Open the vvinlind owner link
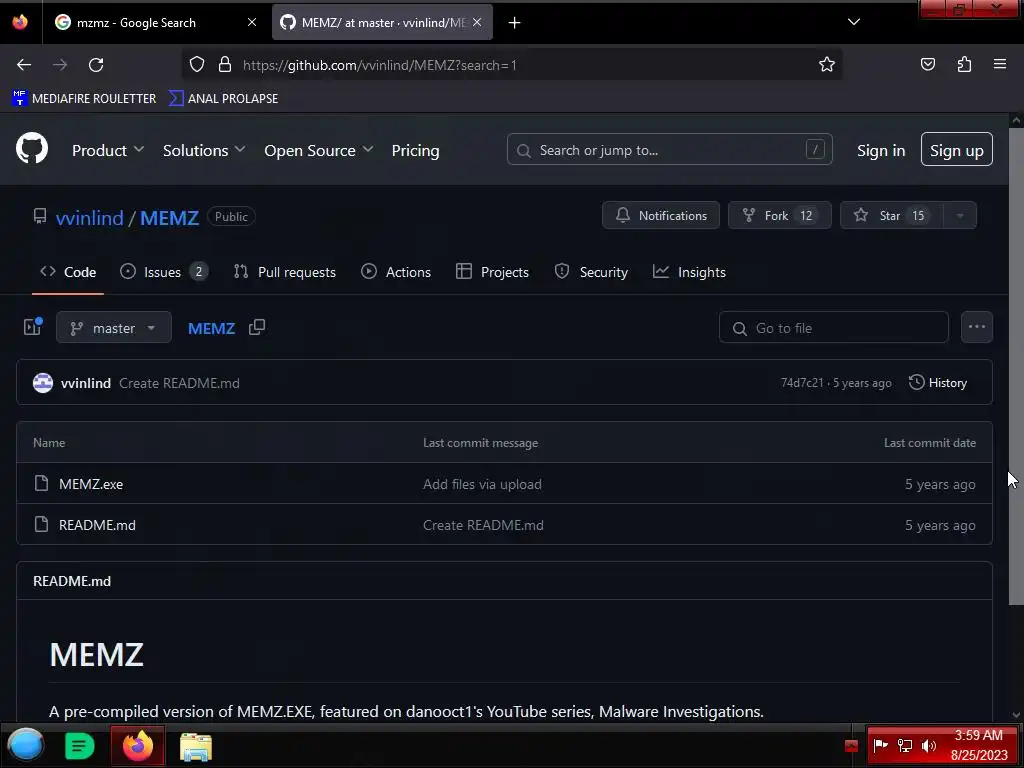Screen dimensions: 1024x768 click(89, 217)
